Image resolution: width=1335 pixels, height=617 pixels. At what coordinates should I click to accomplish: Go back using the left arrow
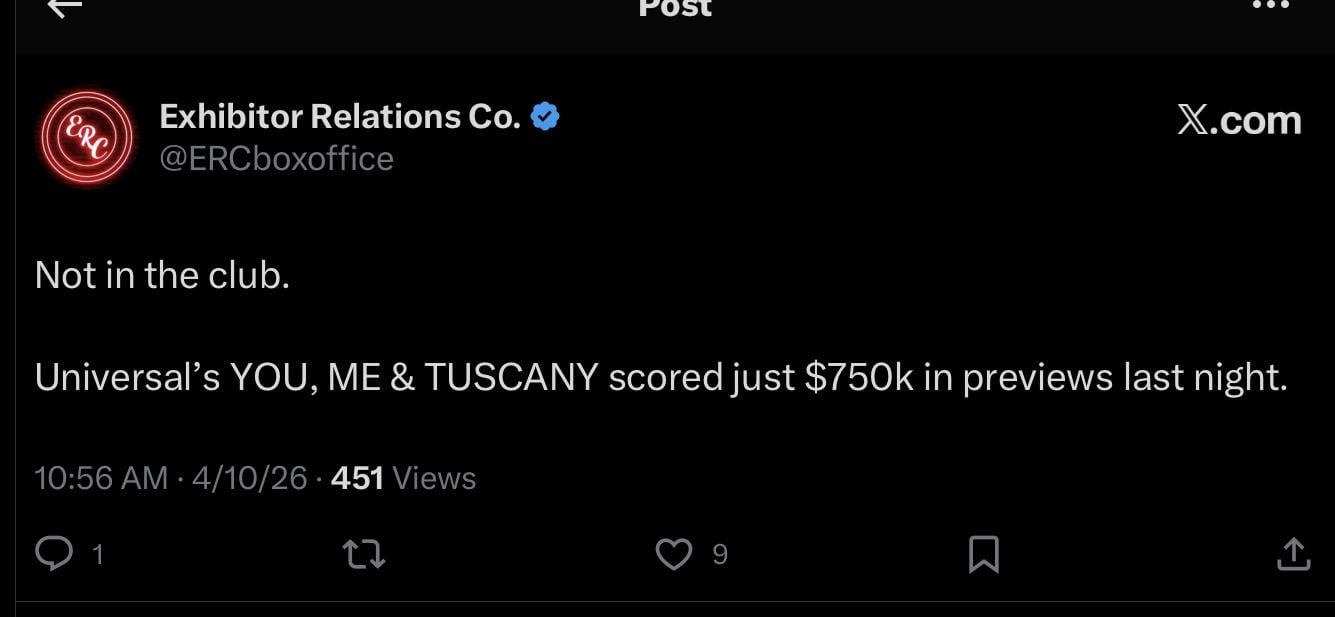pyautogui.click(x=64, y=8)
